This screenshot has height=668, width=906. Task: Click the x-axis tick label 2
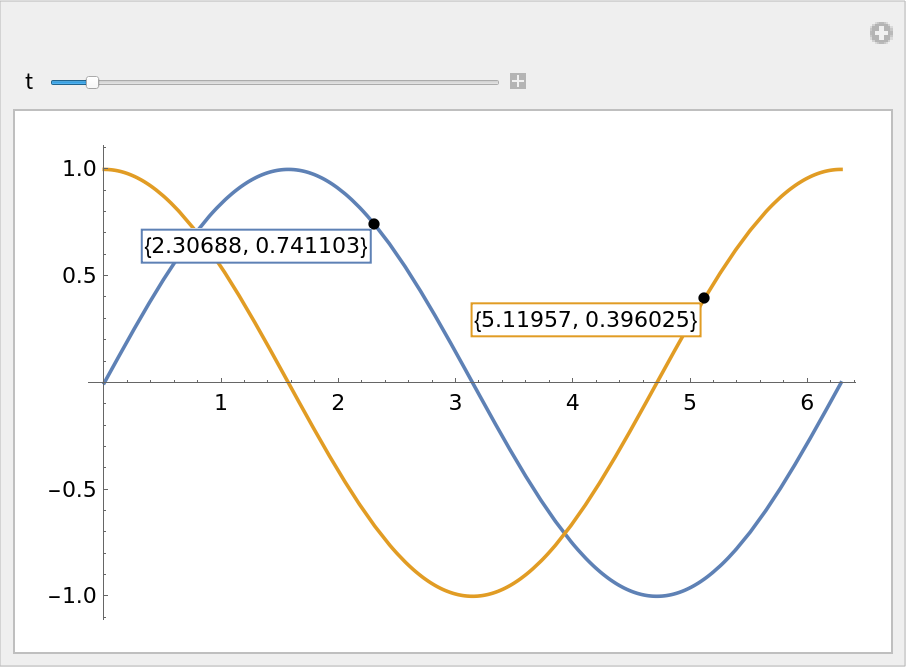coord(338,403)
